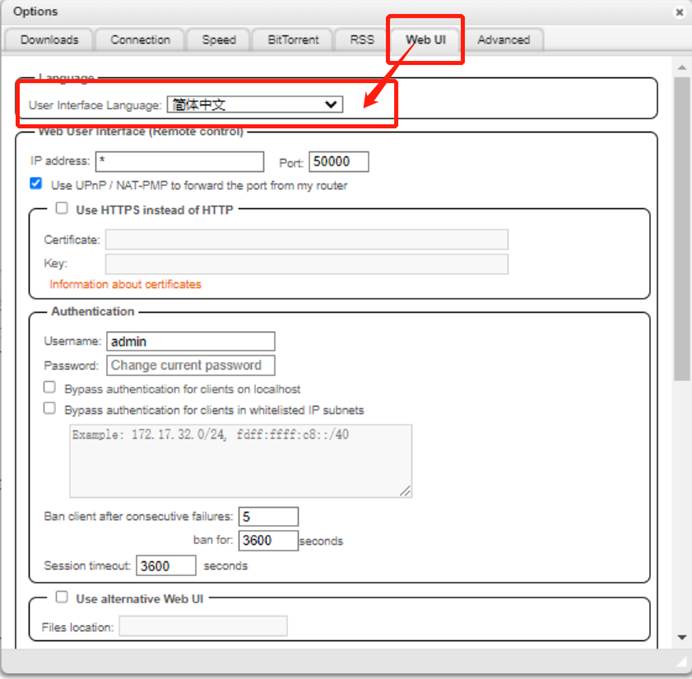The width and height of the screenshot is (692, 679).
Task: Select the RSS tab
Action: pyautogui.click(x=361, y=40)
